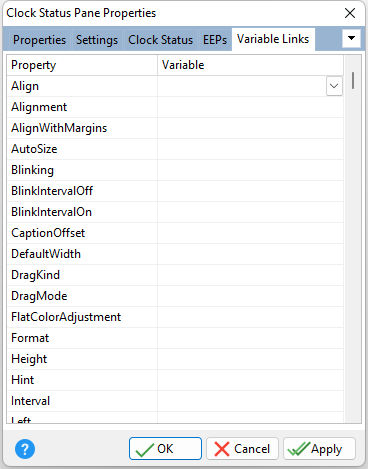The image size is (368, 469).
Task: Click the Variable cell for Format
Action: click(x=250, y=338)
